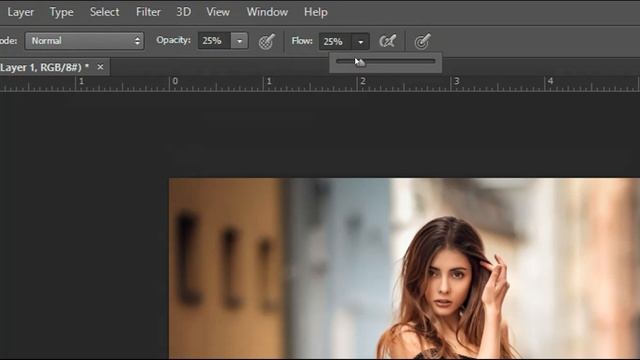Image resolution: width=640 pixels, height=360 pixels.
Task: Open the Opacity slider dropdown arrow
Action: click(x=240, y=41)
